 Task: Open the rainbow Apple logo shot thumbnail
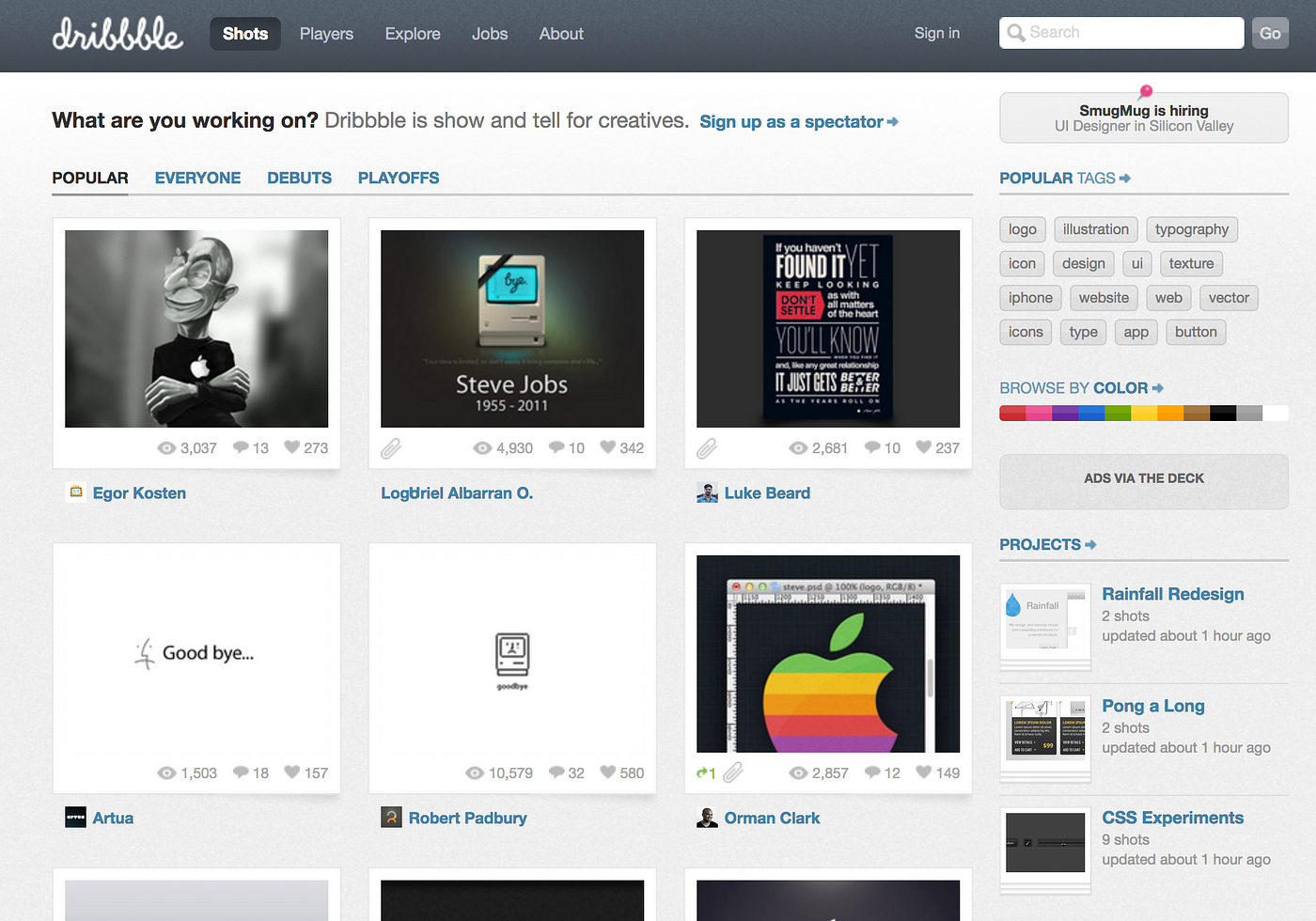coord(828,654)
